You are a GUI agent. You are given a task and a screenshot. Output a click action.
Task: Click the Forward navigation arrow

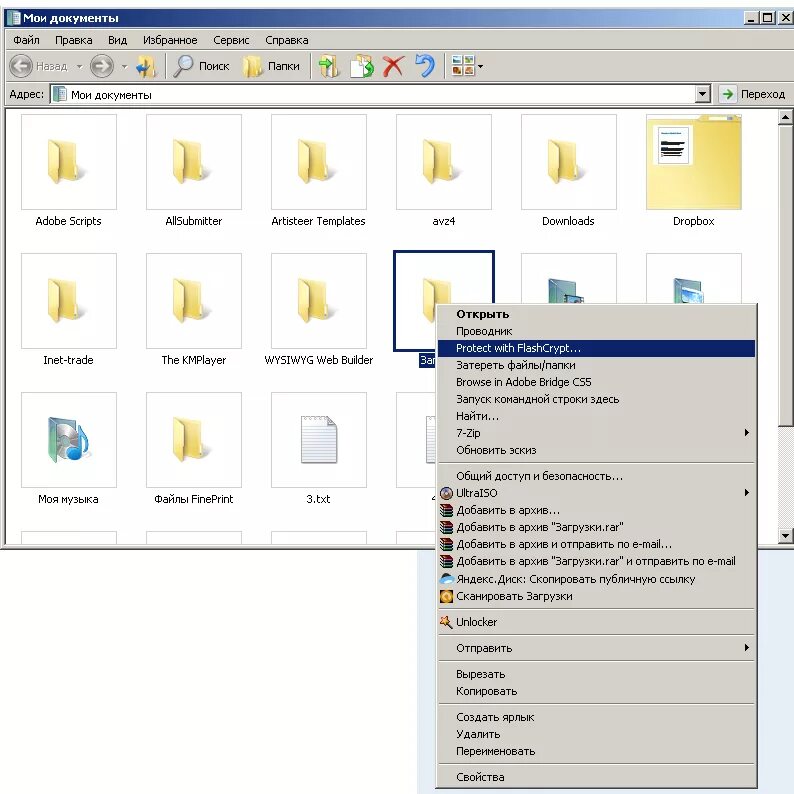tap(102, 66)
